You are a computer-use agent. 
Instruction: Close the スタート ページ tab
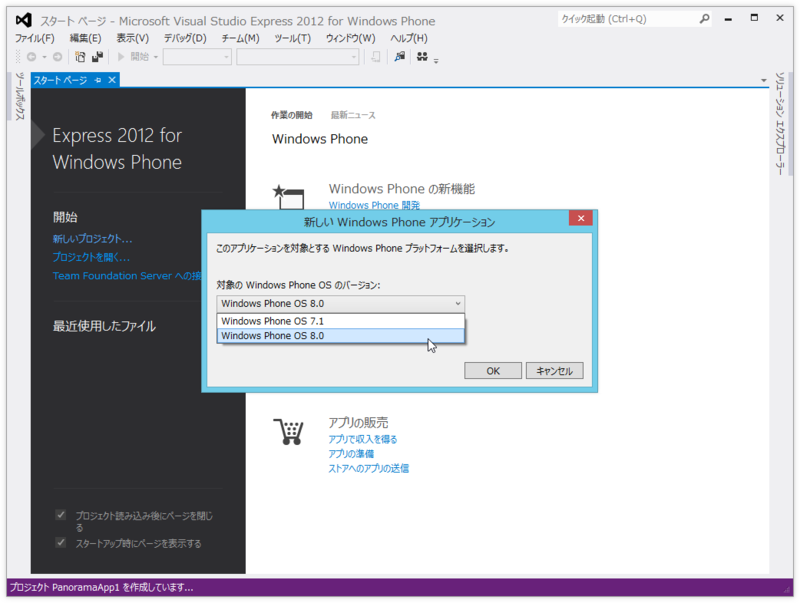(x=112, y=80)
